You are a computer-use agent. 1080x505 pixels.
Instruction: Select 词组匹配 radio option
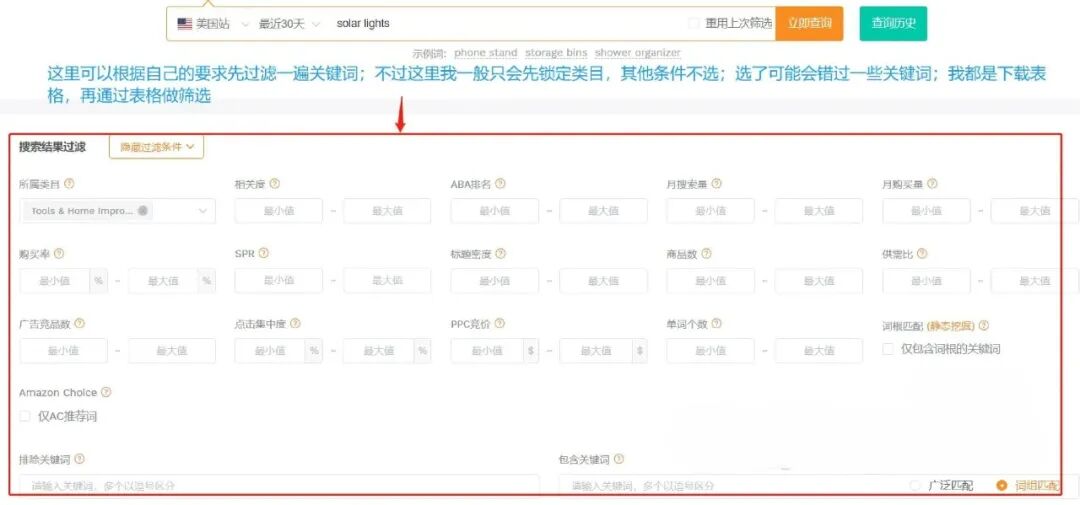click(x=1001, y=485)
